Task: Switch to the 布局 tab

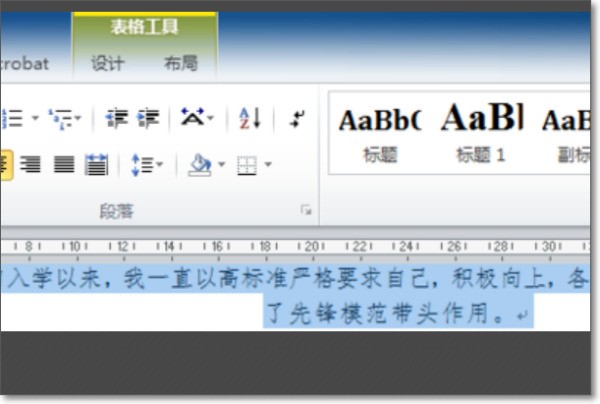Action: click(181, 63)
